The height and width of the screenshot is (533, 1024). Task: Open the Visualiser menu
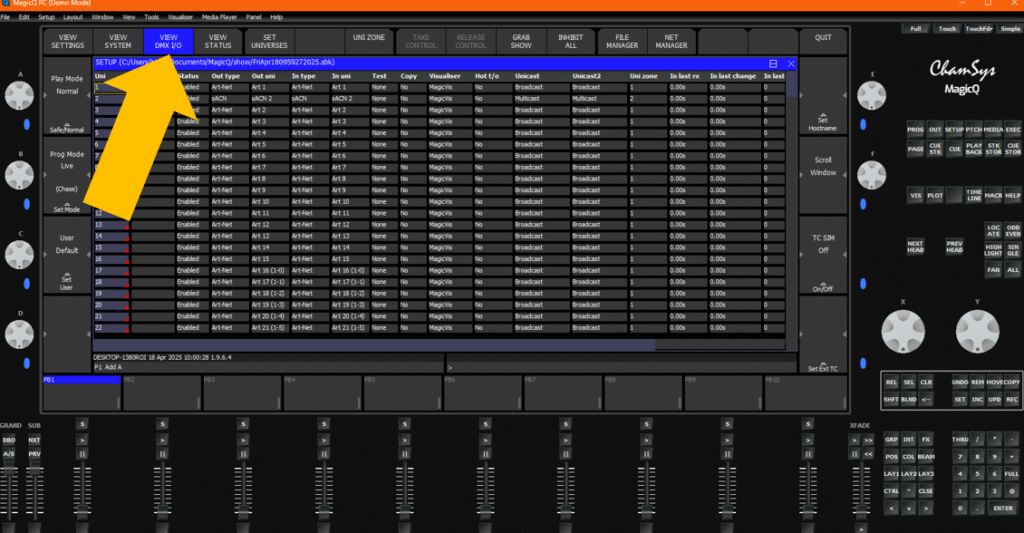tap(181, 17)
